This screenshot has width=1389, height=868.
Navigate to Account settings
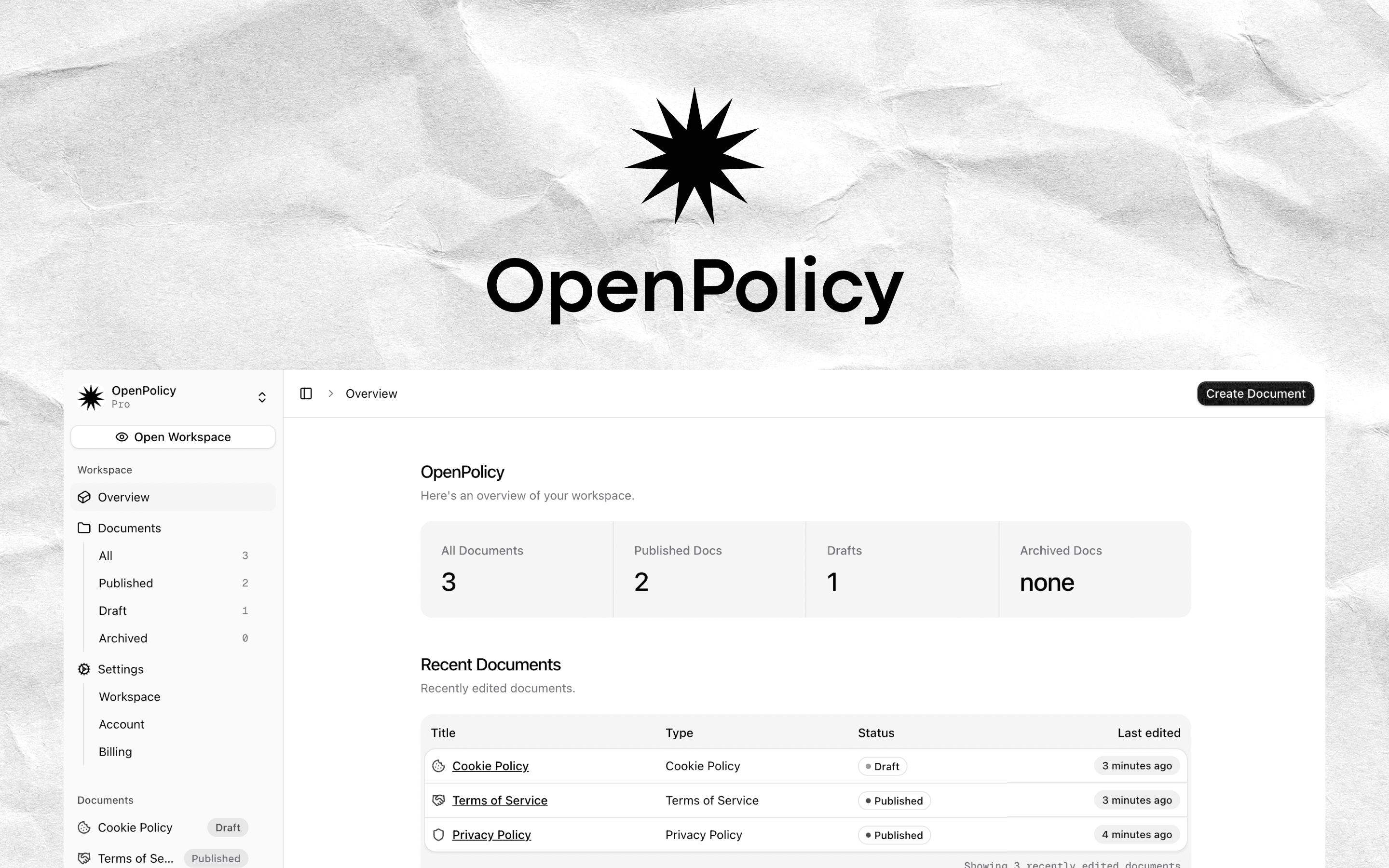coord(122,724)
